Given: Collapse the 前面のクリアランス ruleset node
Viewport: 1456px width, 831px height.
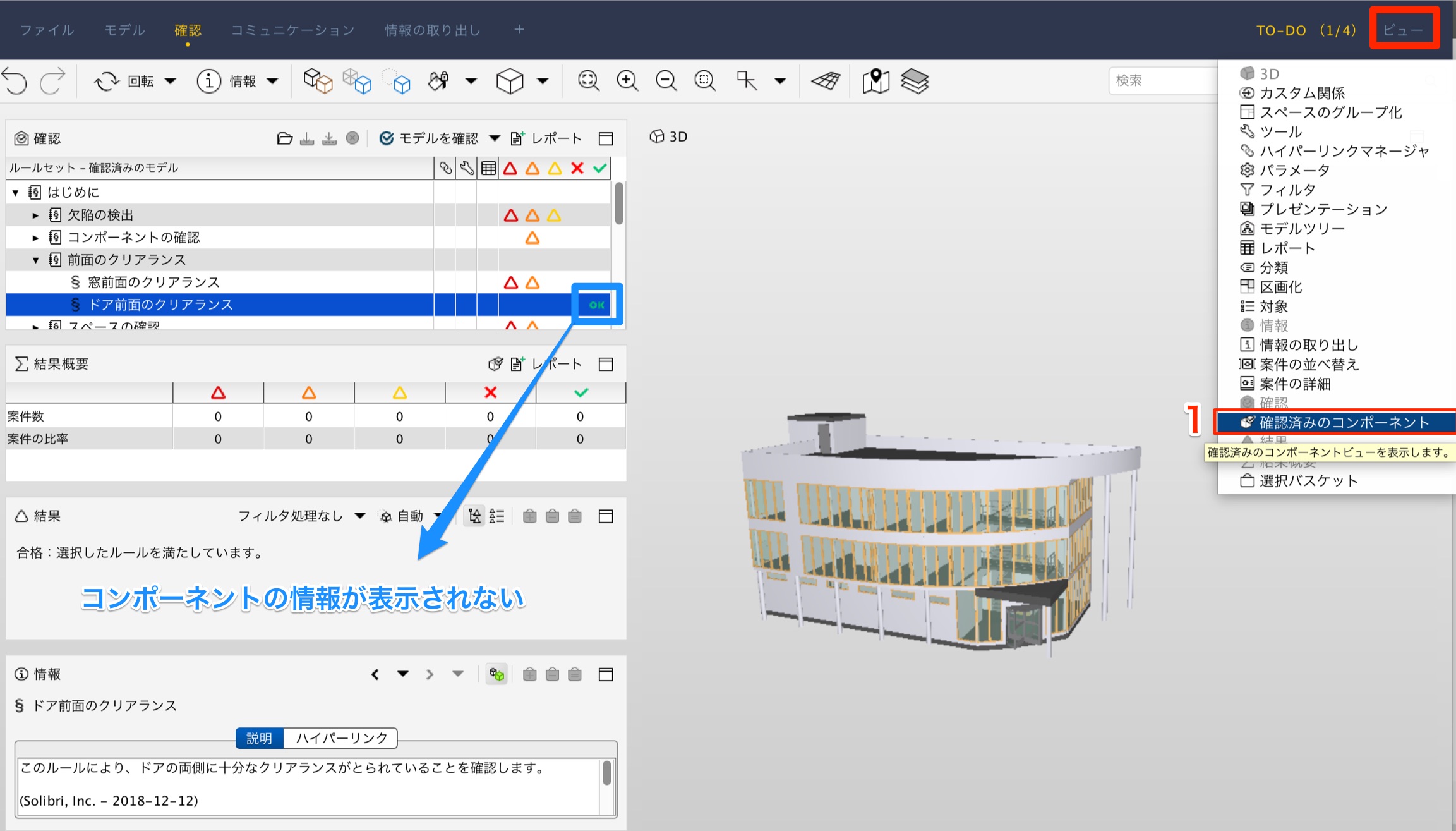Looking at the screenshot, I should coord(35,260).
